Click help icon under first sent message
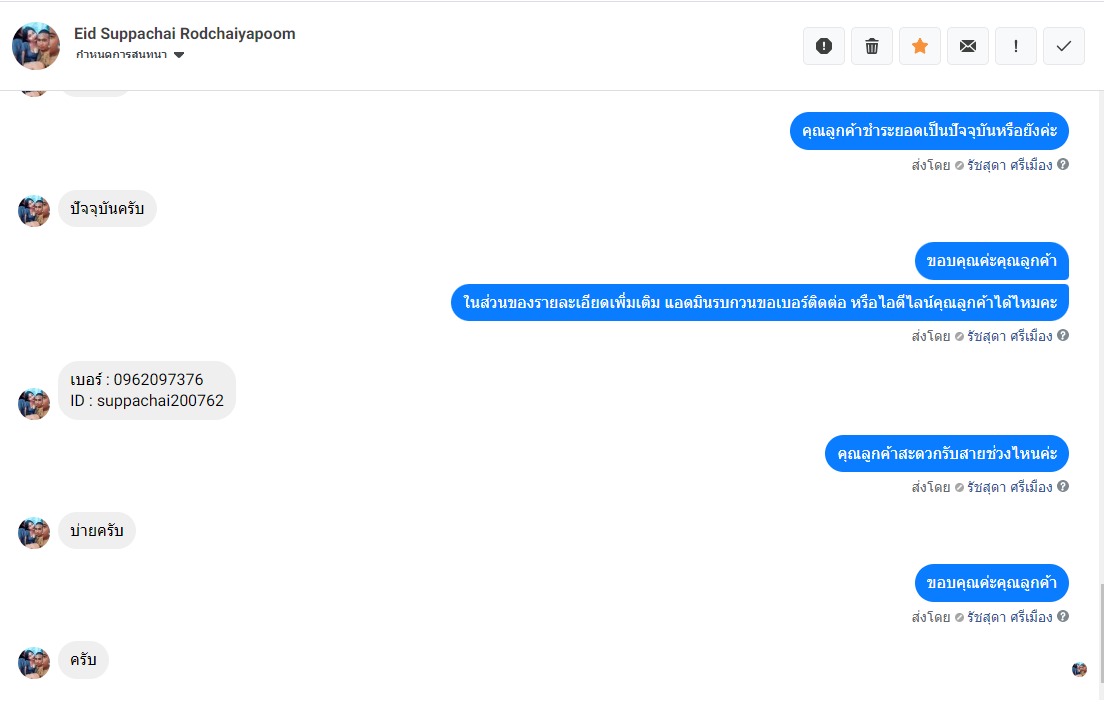 tap(1063, 164)
